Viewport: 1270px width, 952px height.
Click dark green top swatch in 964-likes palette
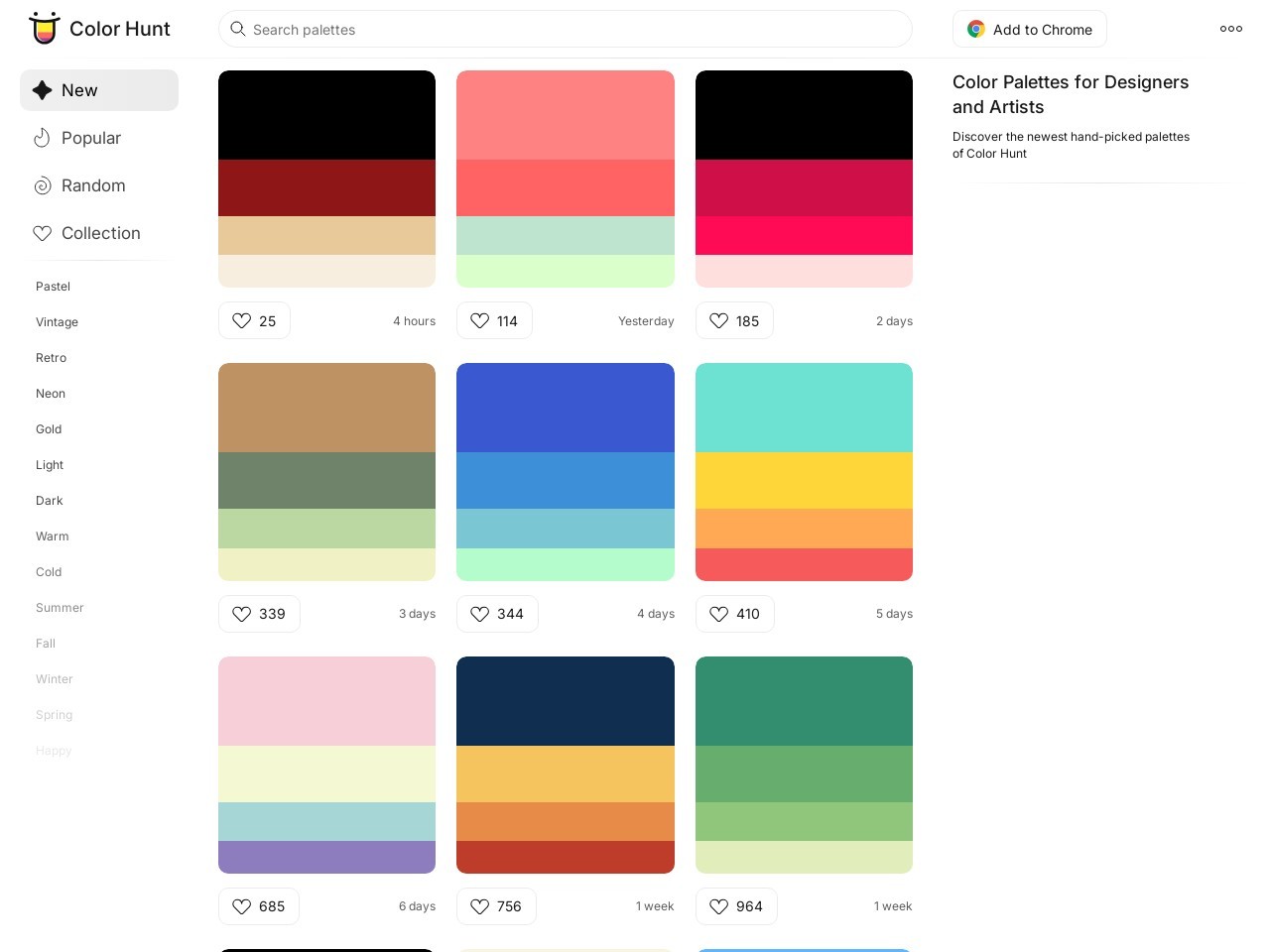(804, 701)
